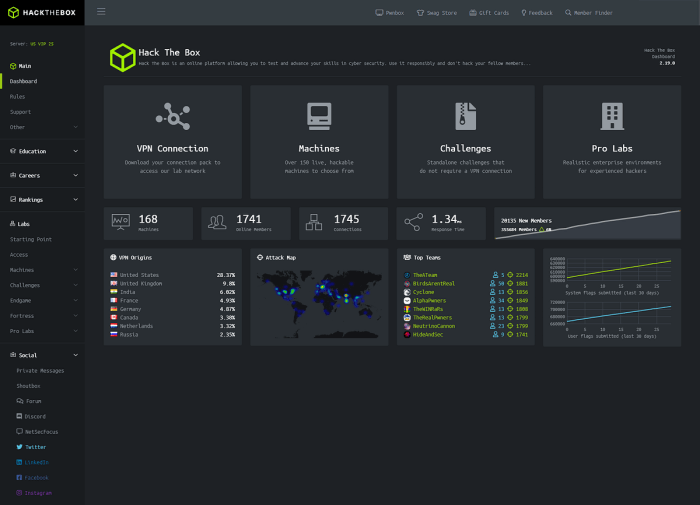Open Pwnbox from the top bar
This screenshot has height=505, width=700.
389,13
